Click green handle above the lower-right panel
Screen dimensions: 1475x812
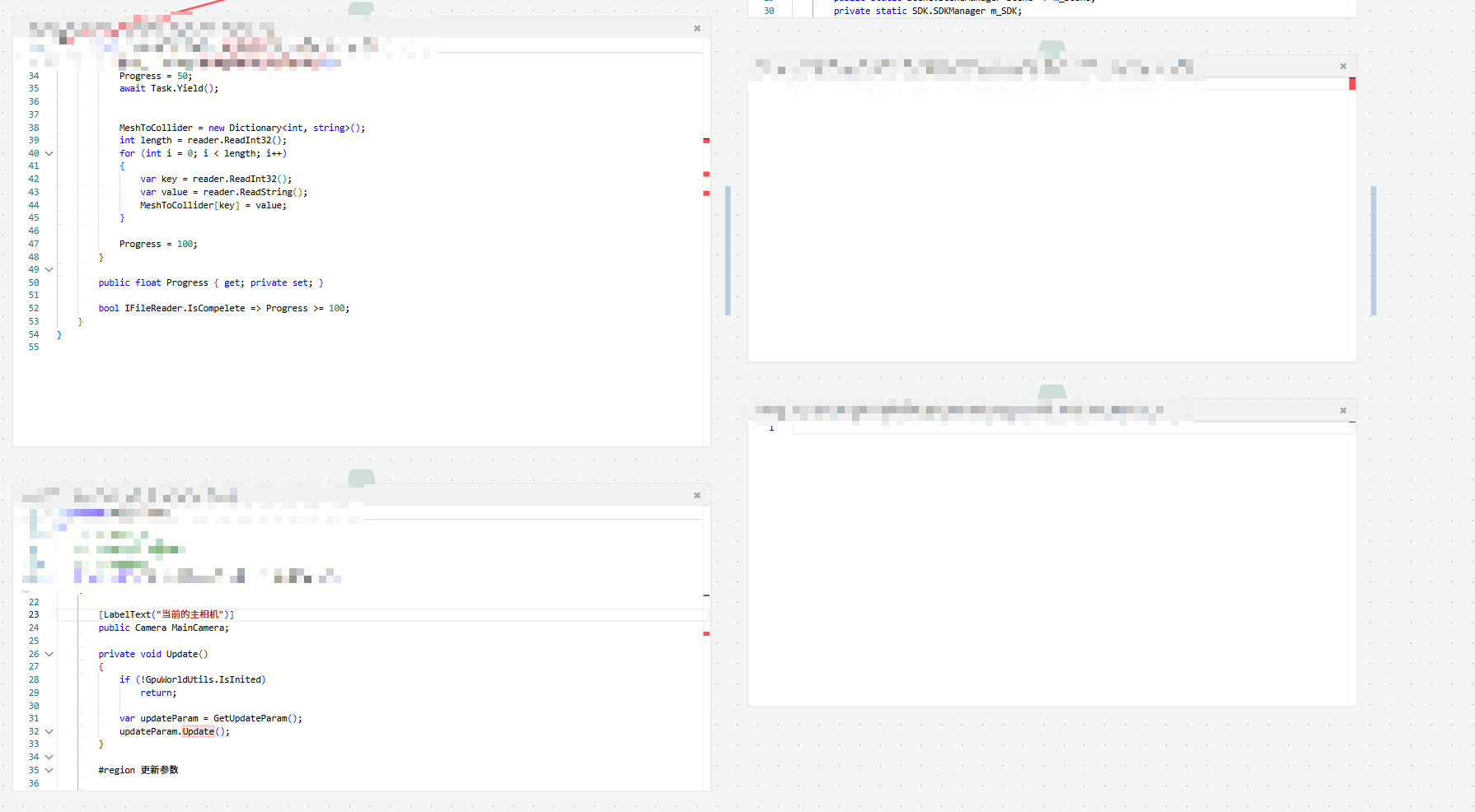(1051, 391)
